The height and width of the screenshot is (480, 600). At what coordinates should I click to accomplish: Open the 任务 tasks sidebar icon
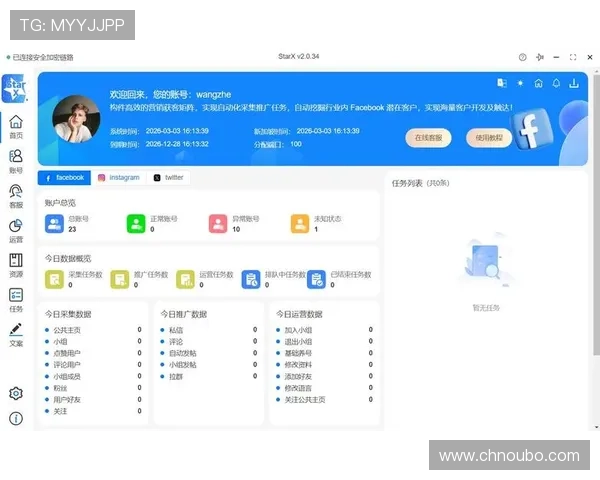(x=16, y=300)
